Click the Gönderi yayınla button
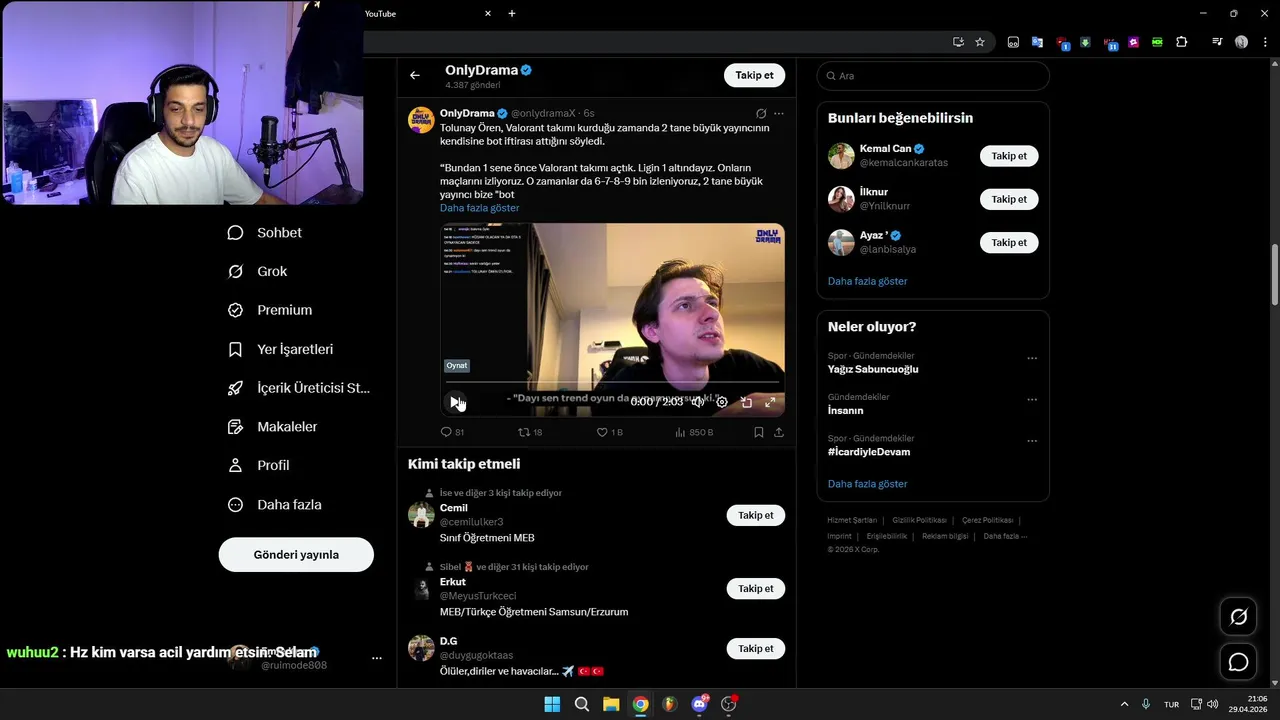1280x720 pixels. click(296, 555)
